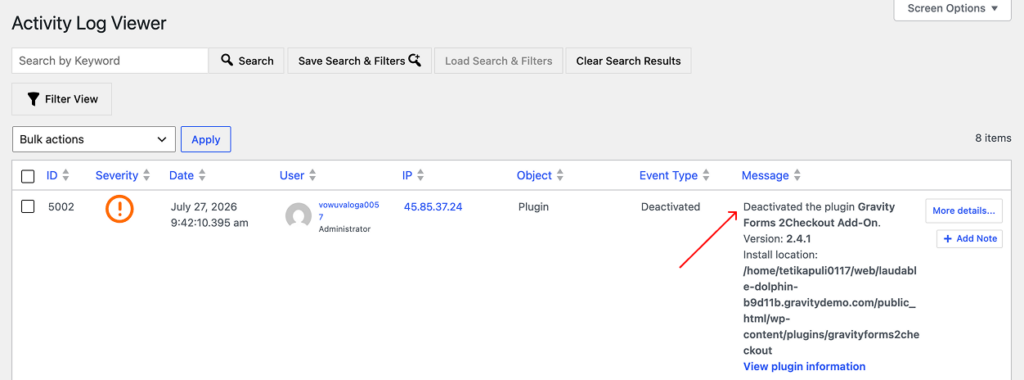Screen dimensions: 1024x380
Task: Sort the table by Object header
Action: pyautogui.click(x=534, y=176)
